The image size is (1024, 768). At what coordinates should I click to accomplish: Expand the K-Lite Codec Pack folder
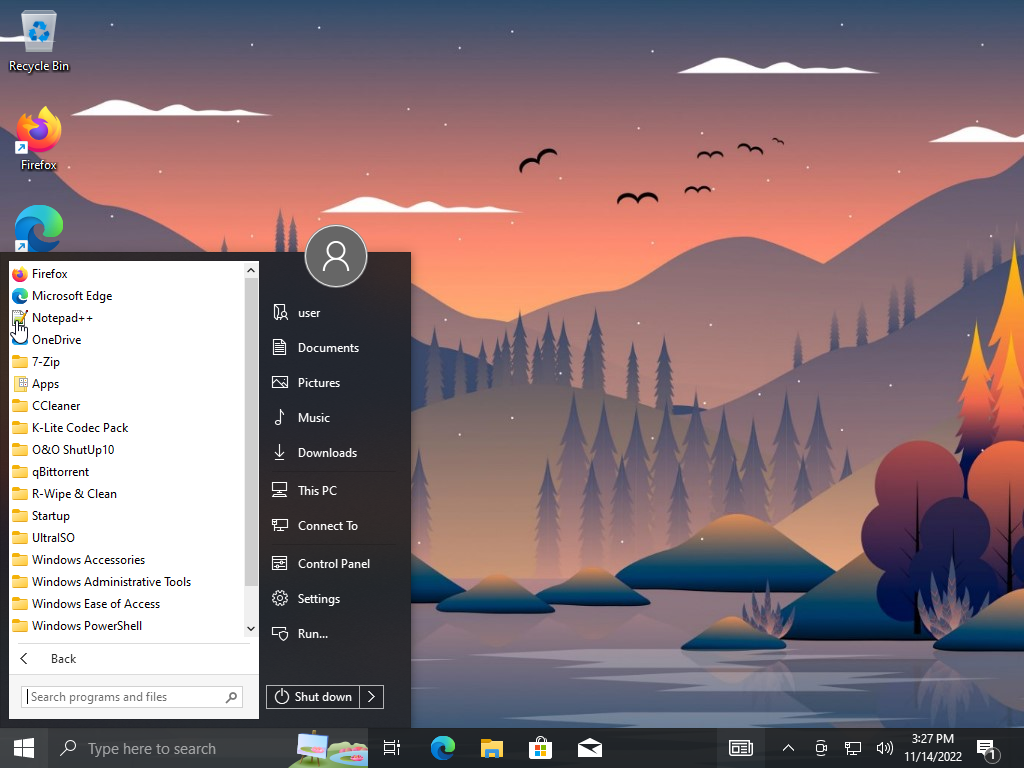(127, 428)
